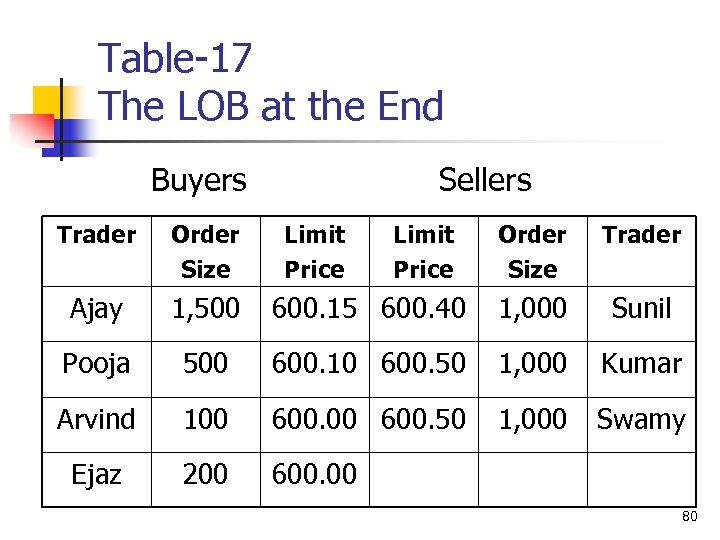Select the 'Ejaz' trader cell
The height and width of the screenshot is (540, 720).
[96, 474]
